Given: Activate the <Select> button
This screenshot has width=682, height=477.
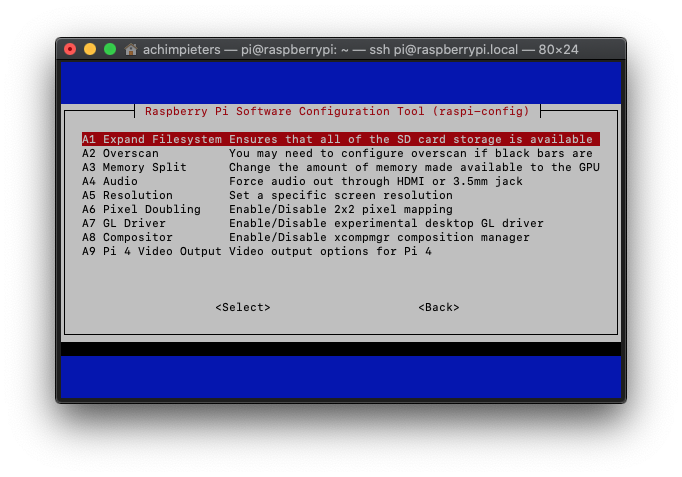Looking at the screenshot, I should pos(243,307).
